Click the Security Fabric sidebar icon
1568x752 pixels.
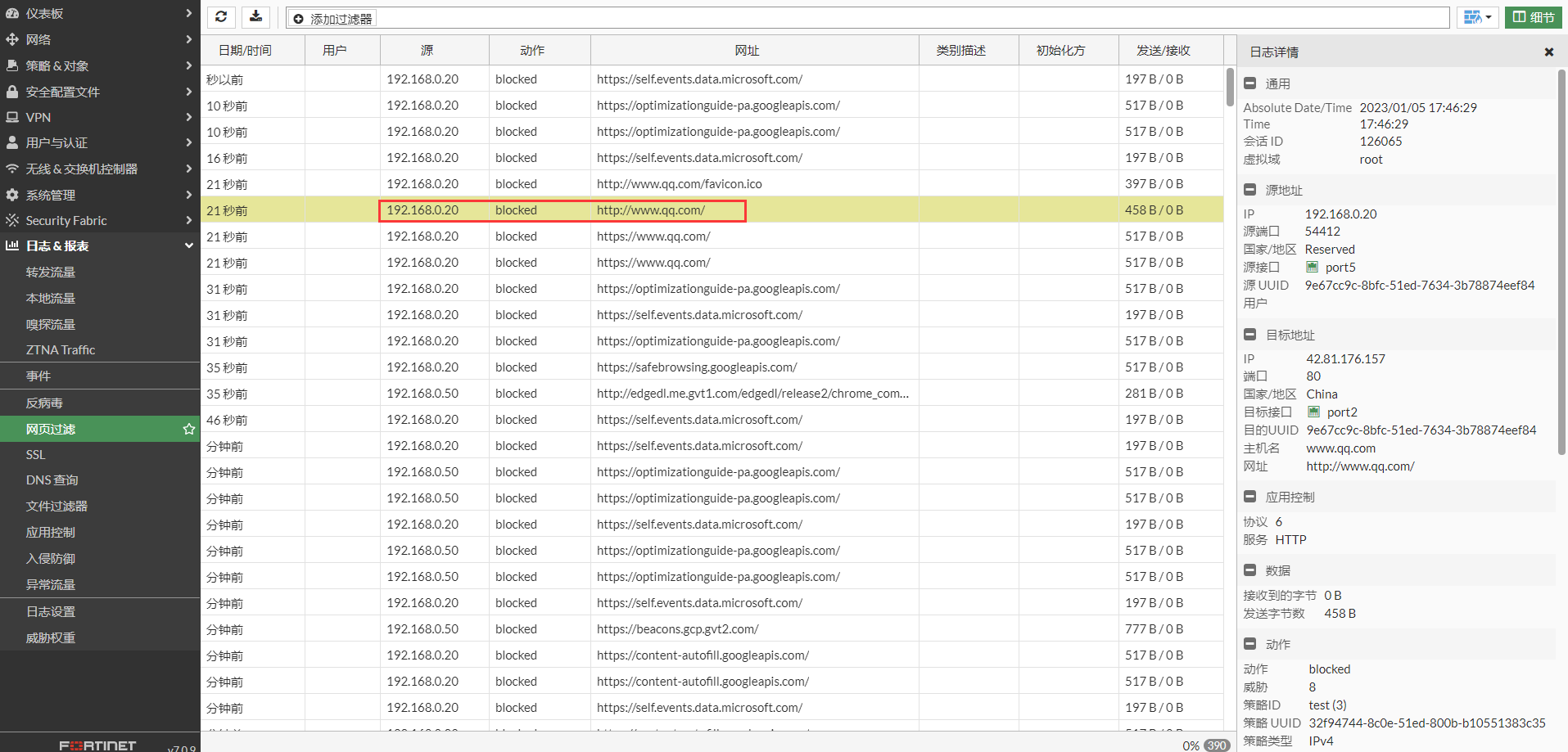[x=12, y=220]
